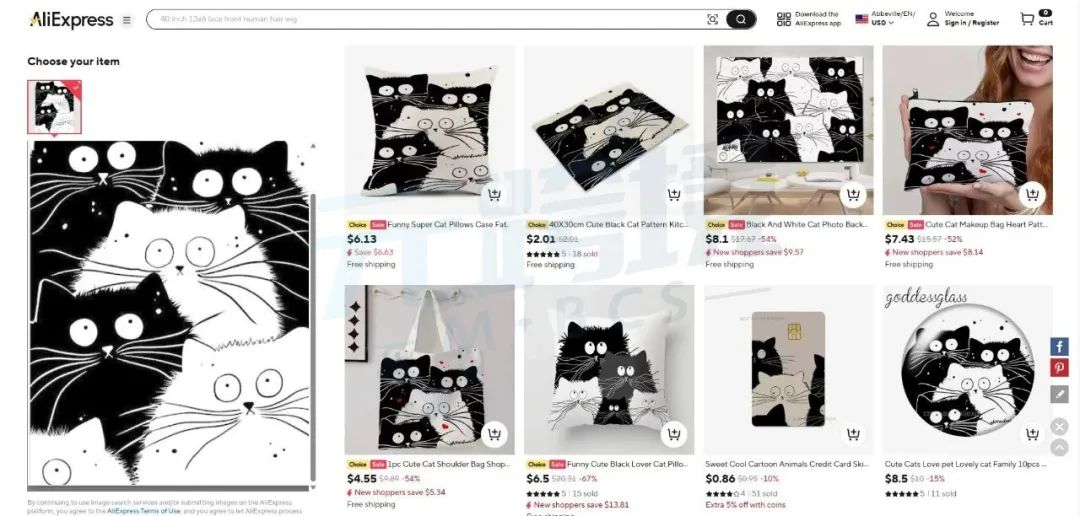Expand the Abbeville/EN/USD region dropdown
Viewport: 1080px width, 516px height.
click(885, 19)
